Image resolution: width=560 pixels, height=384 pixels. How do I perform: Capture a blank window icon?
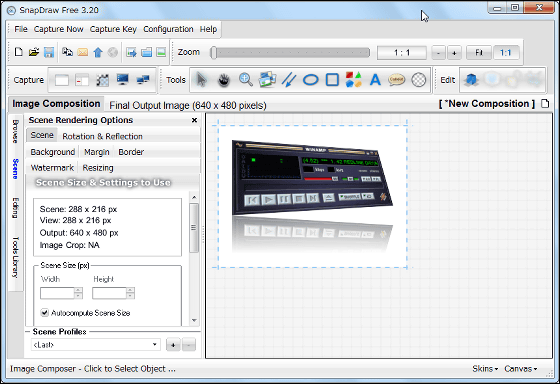coord(62,80)
